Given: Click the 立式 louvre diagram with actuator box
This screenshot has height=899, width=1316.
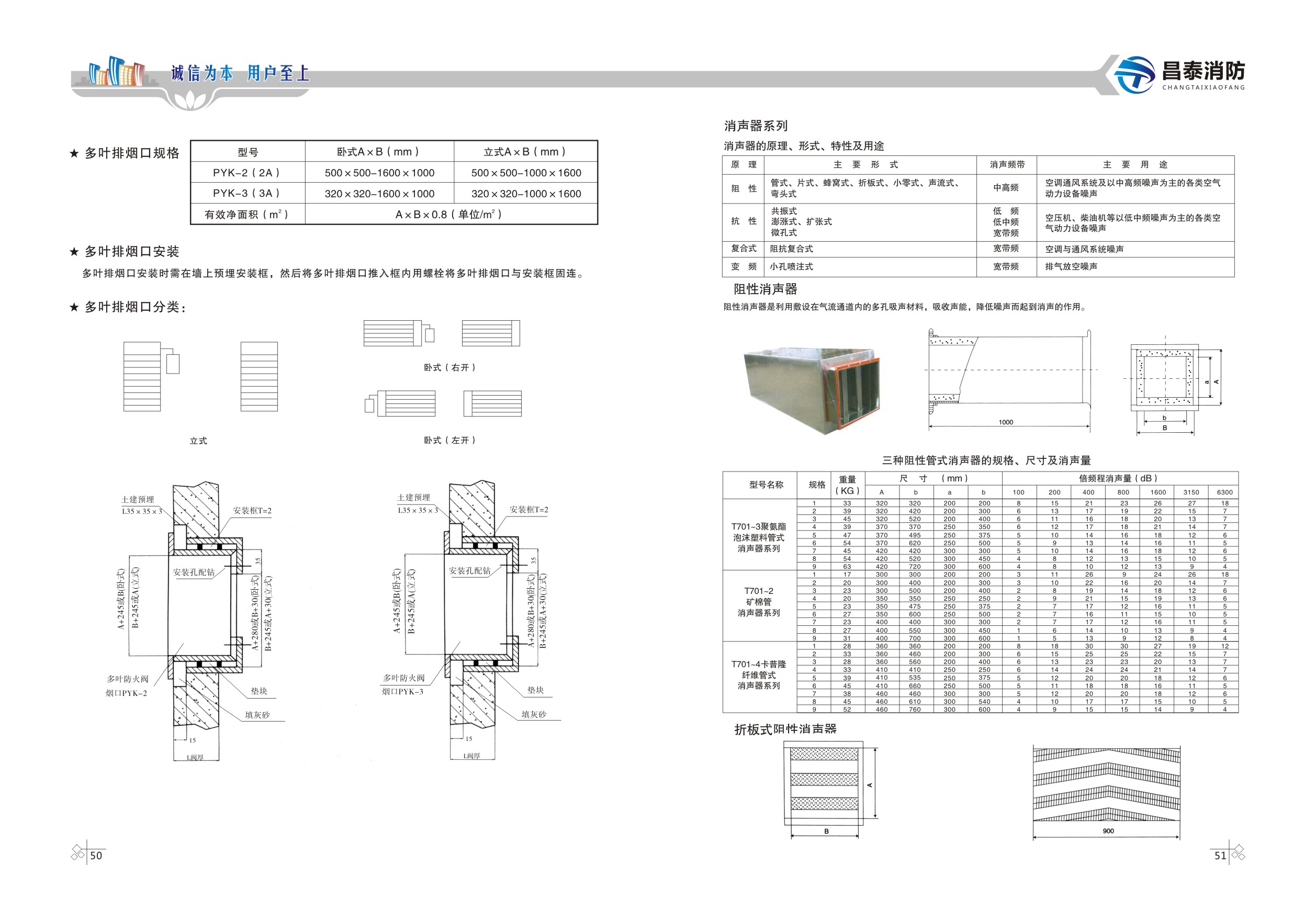Looking at the screenshot, I should [x=151, y=376].
